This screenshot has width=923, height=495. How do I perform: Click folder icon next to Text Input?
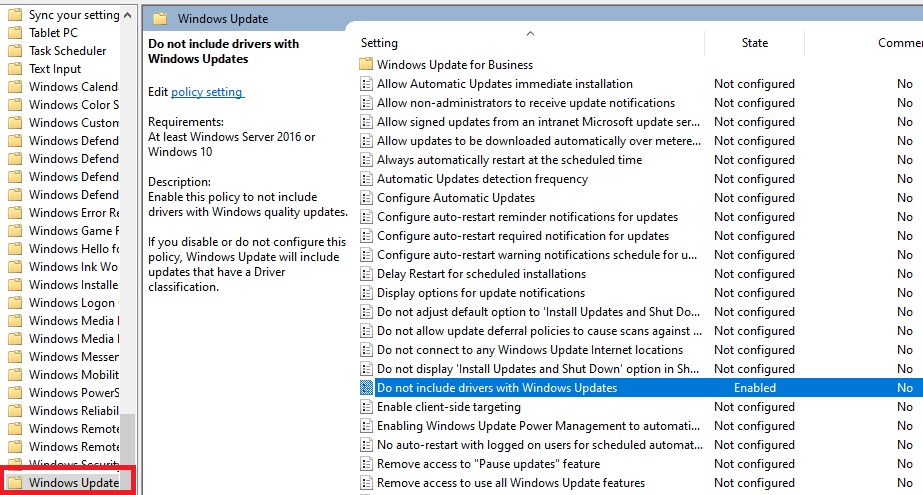(x=15, y=69)
